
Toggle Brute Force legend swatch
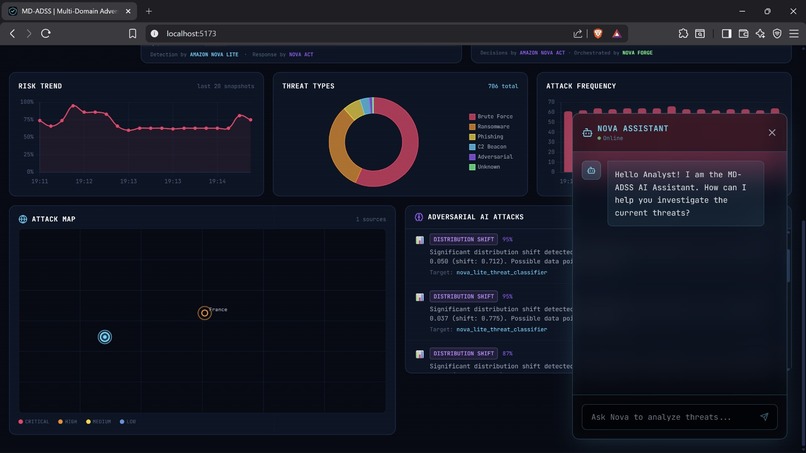click(x=472, y=117)
